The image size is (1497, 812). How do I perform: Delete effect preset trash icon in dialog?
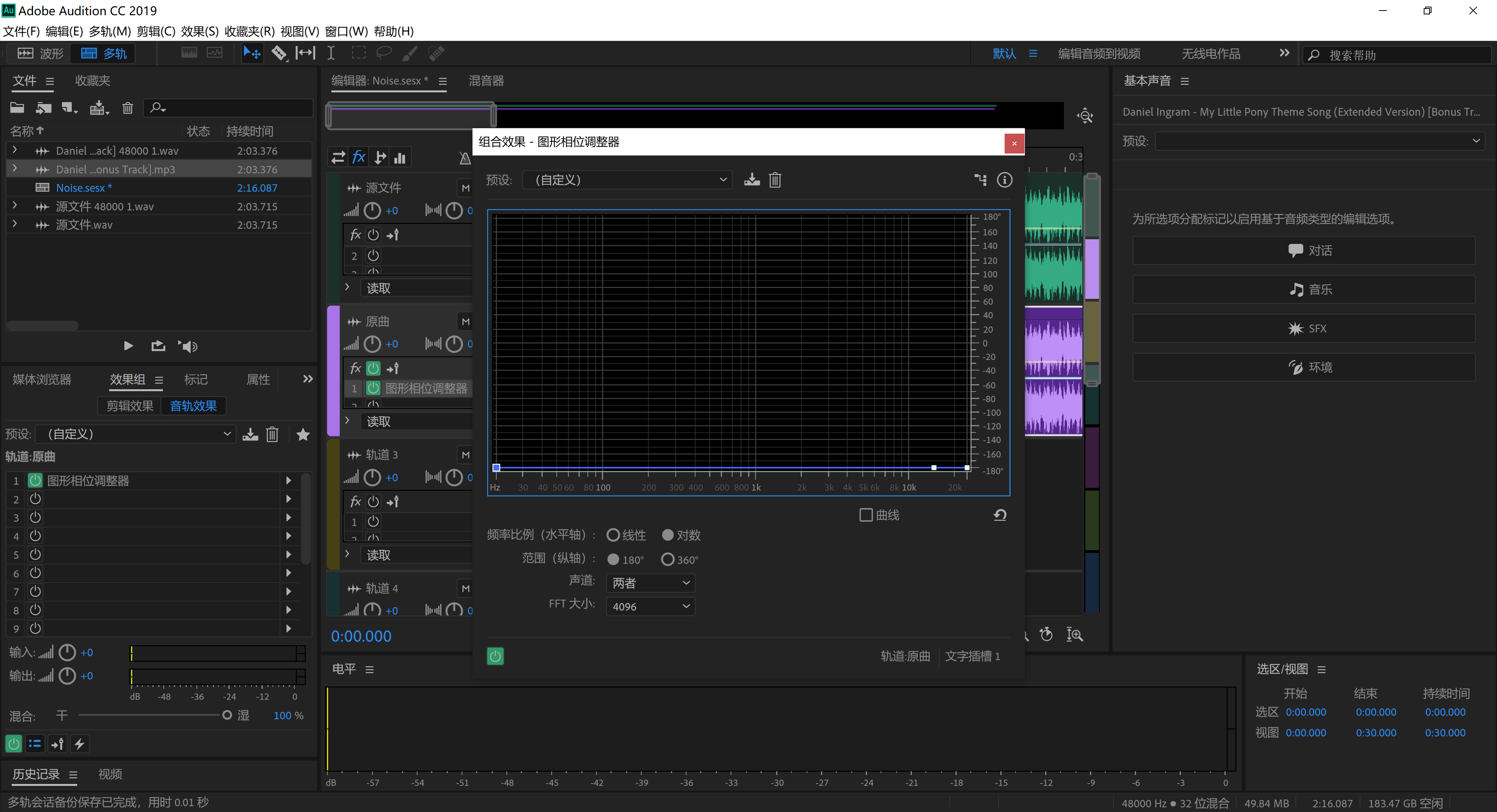pos(775,180)
